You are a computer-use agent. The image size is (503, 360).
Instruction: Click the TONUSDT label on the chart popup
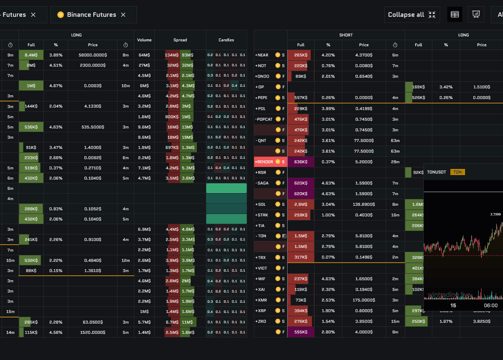[436, 172]
